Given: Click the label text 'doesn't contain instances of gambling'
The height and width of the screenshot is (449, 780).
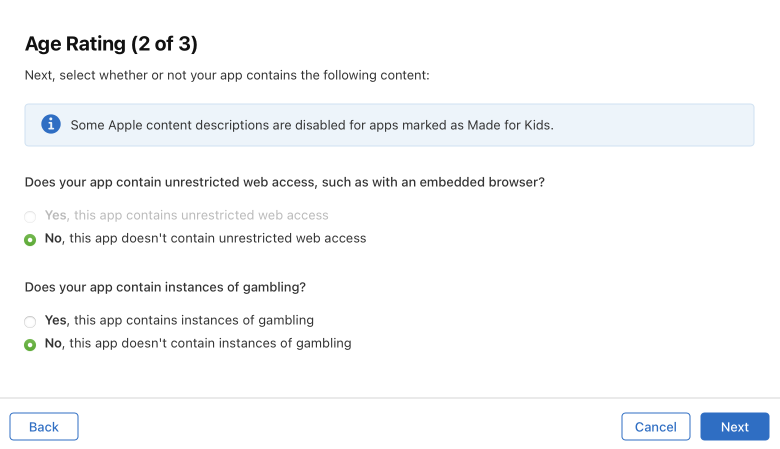Looking at the screenshot, I should (236, 343).
